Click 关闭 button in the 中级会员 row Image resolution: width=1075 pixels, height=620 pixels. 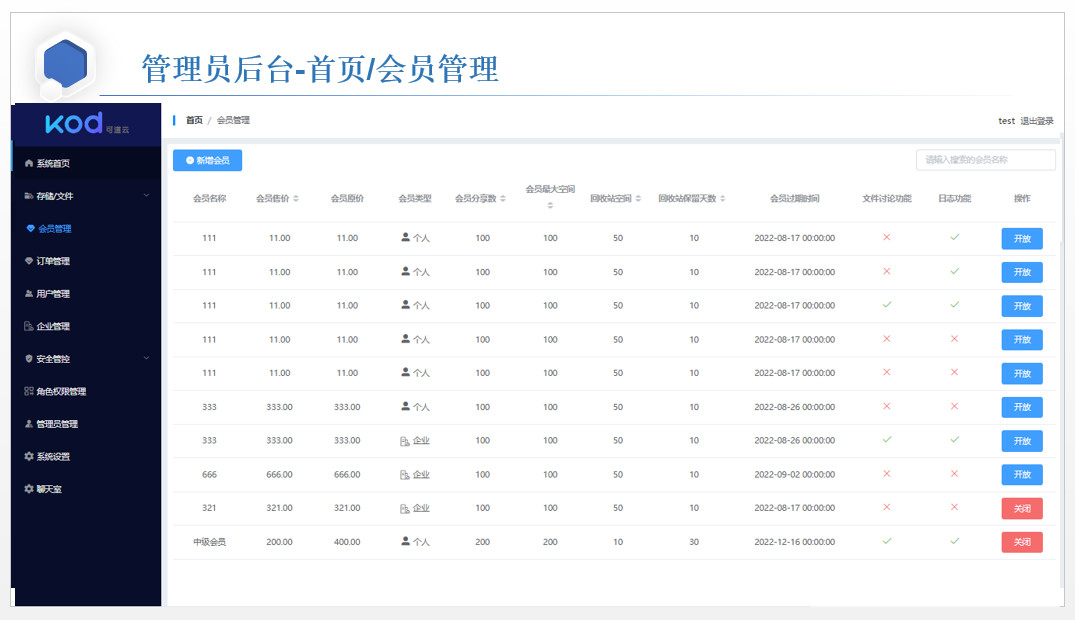click(x=1022, y=542)
